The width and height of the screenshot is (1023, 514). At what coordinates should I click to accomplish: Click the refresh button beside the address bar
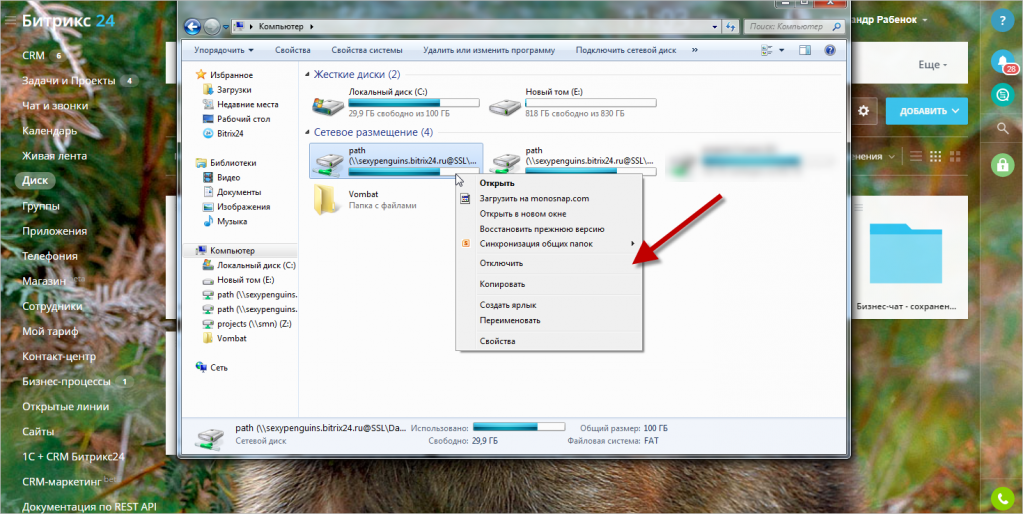click(731, 27)
